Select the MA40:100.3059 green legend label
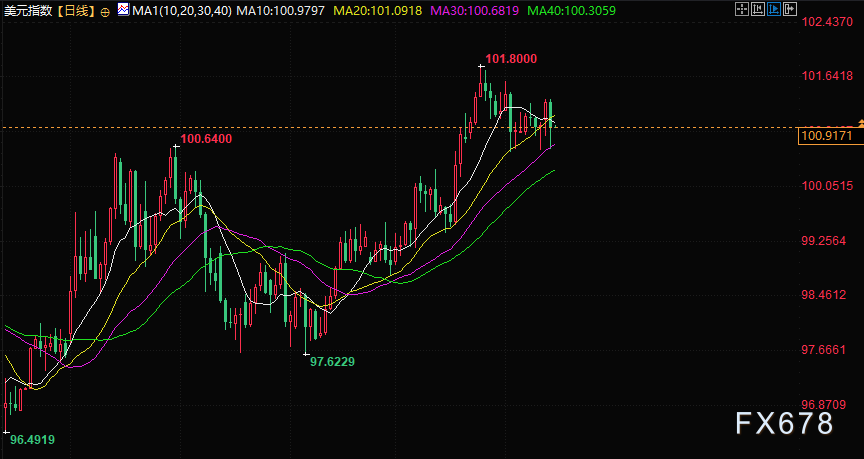Image resolution: width=864 pixels, height=459 pixels. (571, 10)
